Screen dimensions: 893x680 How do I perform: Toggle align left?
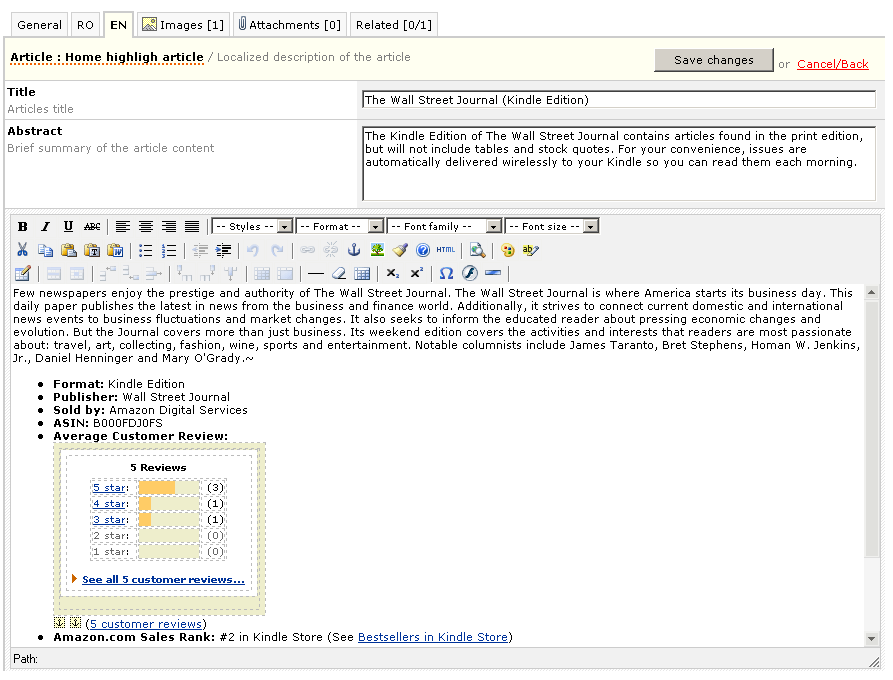pos(122,226)
